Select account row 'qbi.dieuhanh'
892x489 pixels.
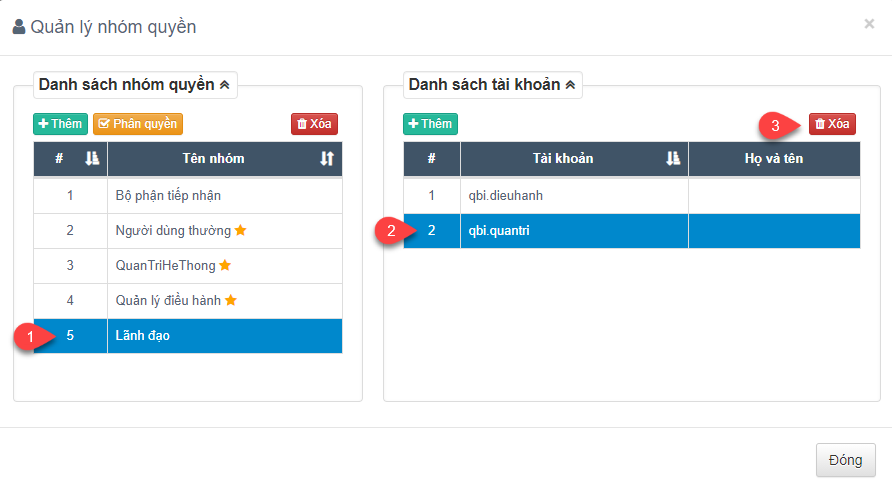574,195
